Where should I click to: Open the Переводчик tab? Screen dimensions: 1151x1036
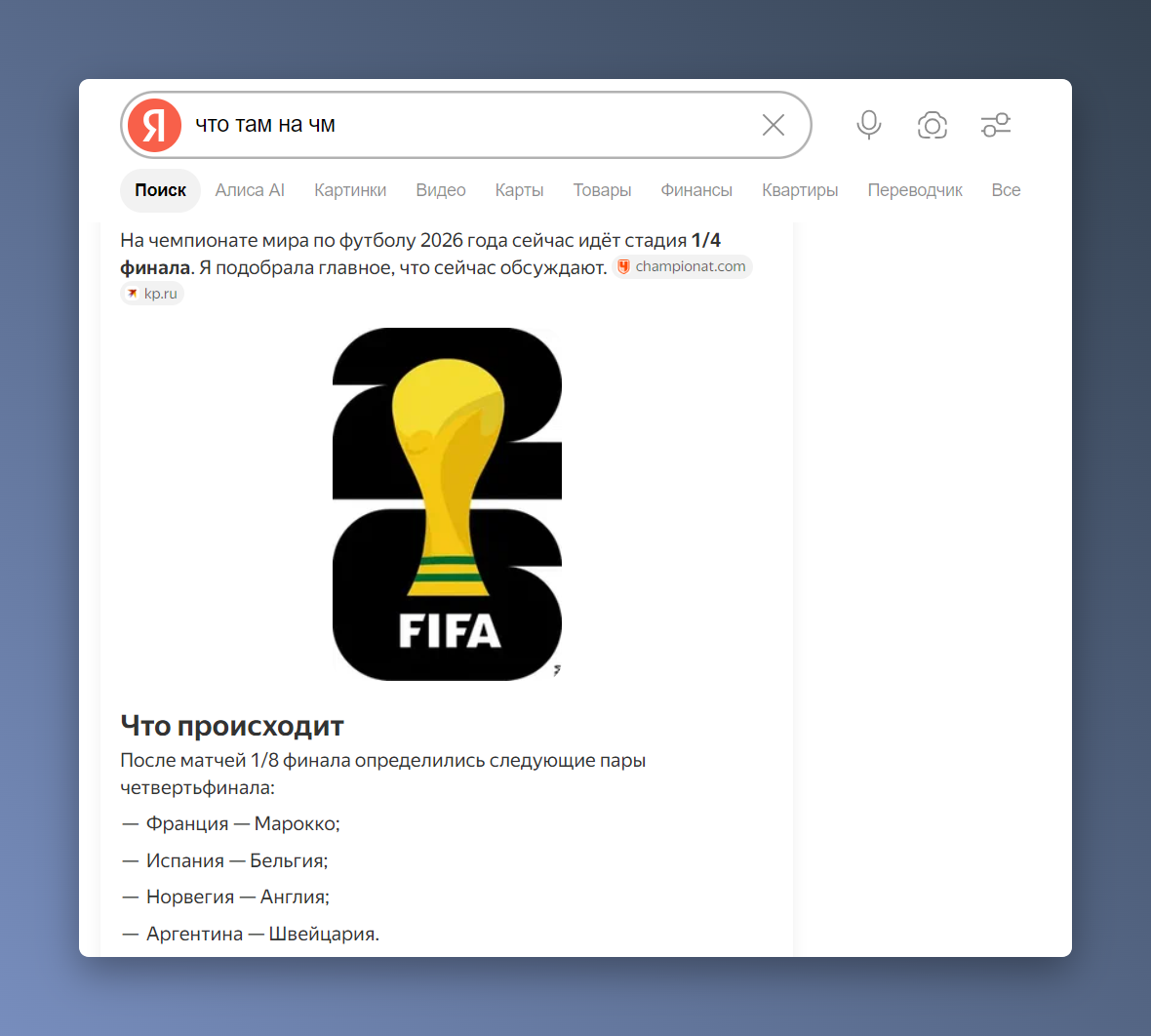tap(915, 190)
